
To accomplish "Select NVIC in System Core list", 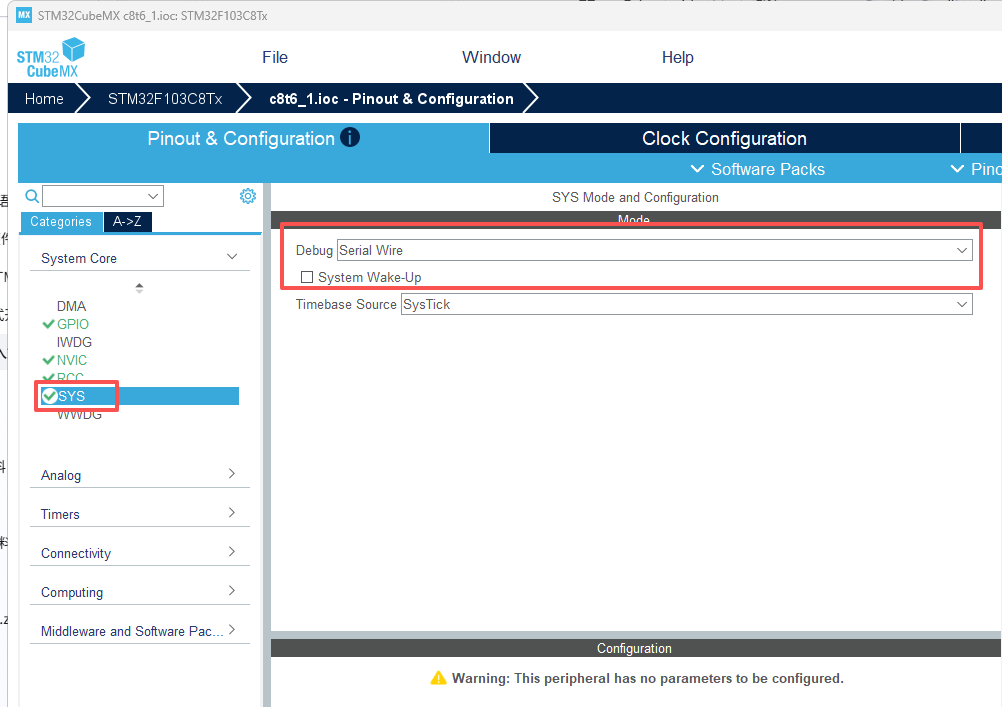I will click(x=72, y=360).
